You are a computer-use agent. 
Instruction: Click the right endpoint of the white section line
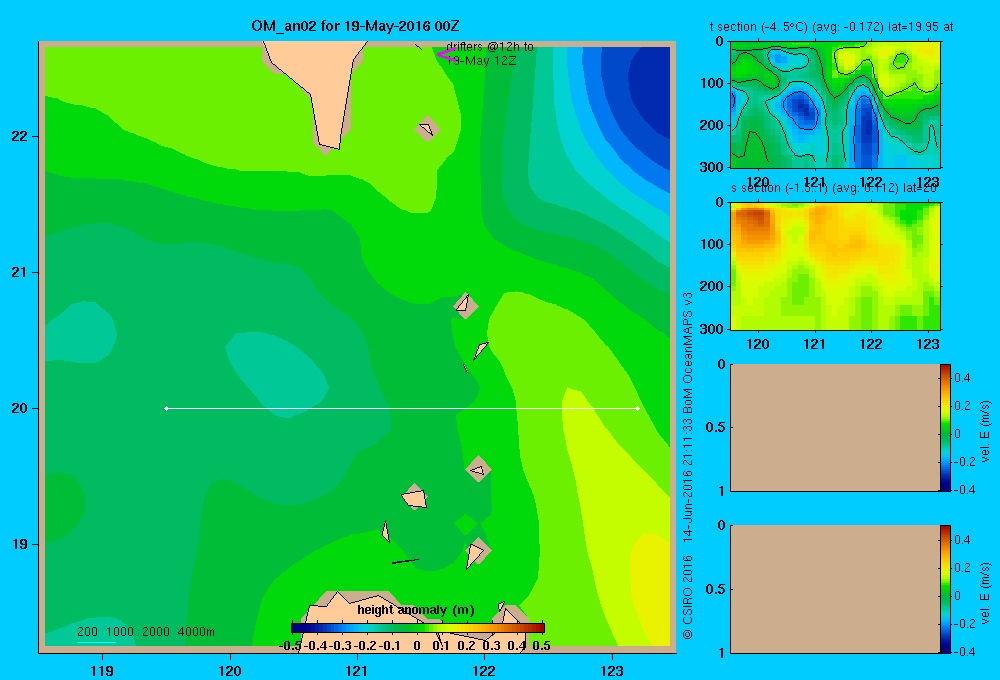coord(637,408)
